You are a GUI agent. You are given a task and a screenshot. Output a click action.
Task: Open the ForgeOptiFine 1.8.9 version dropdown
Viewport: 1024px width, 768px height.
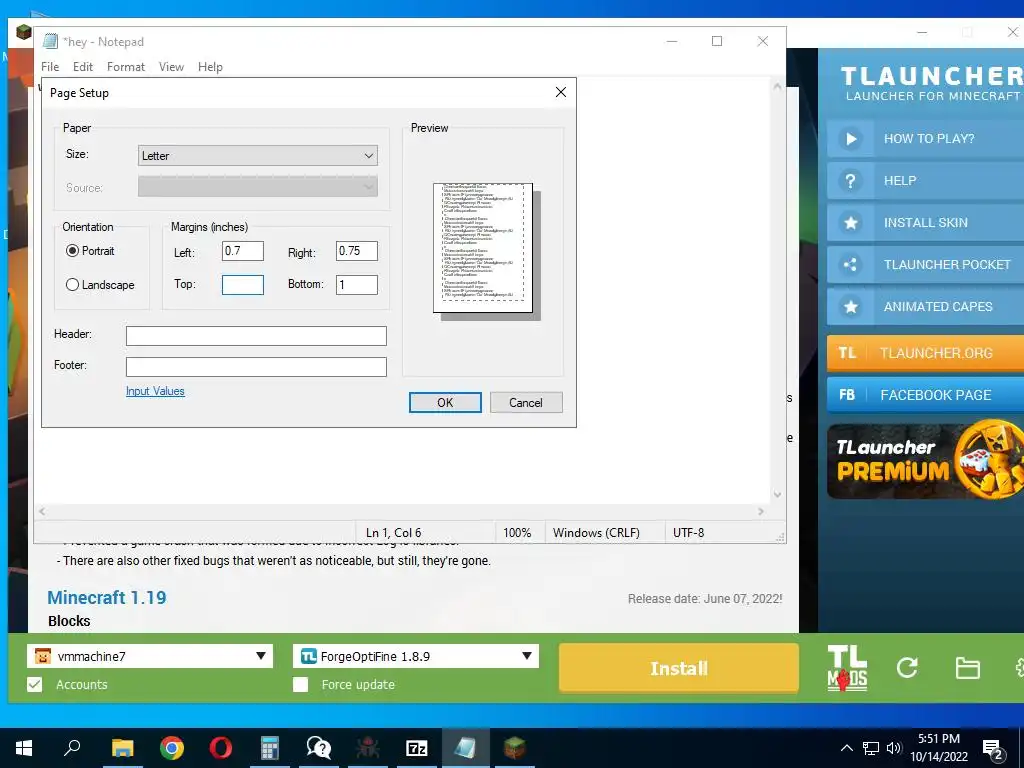click(416, 656)
